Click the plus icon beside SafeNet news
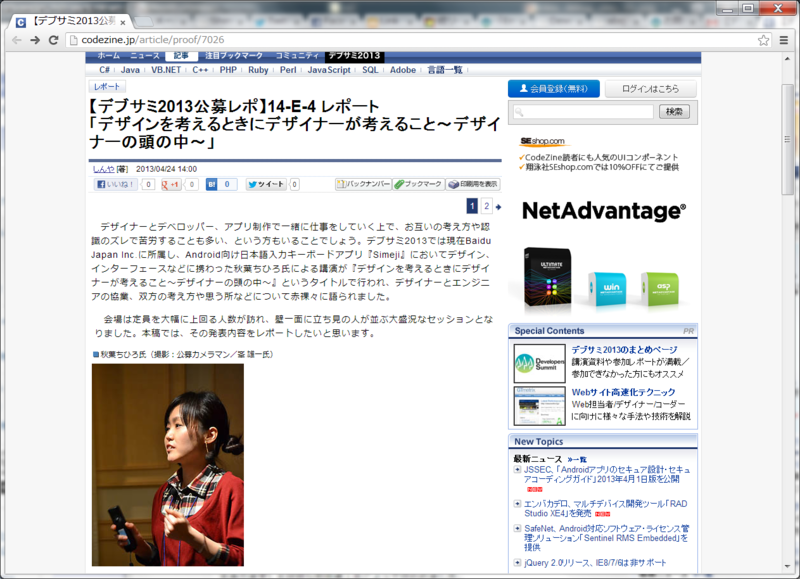The image size is (800, 579). tap(517, 528)
